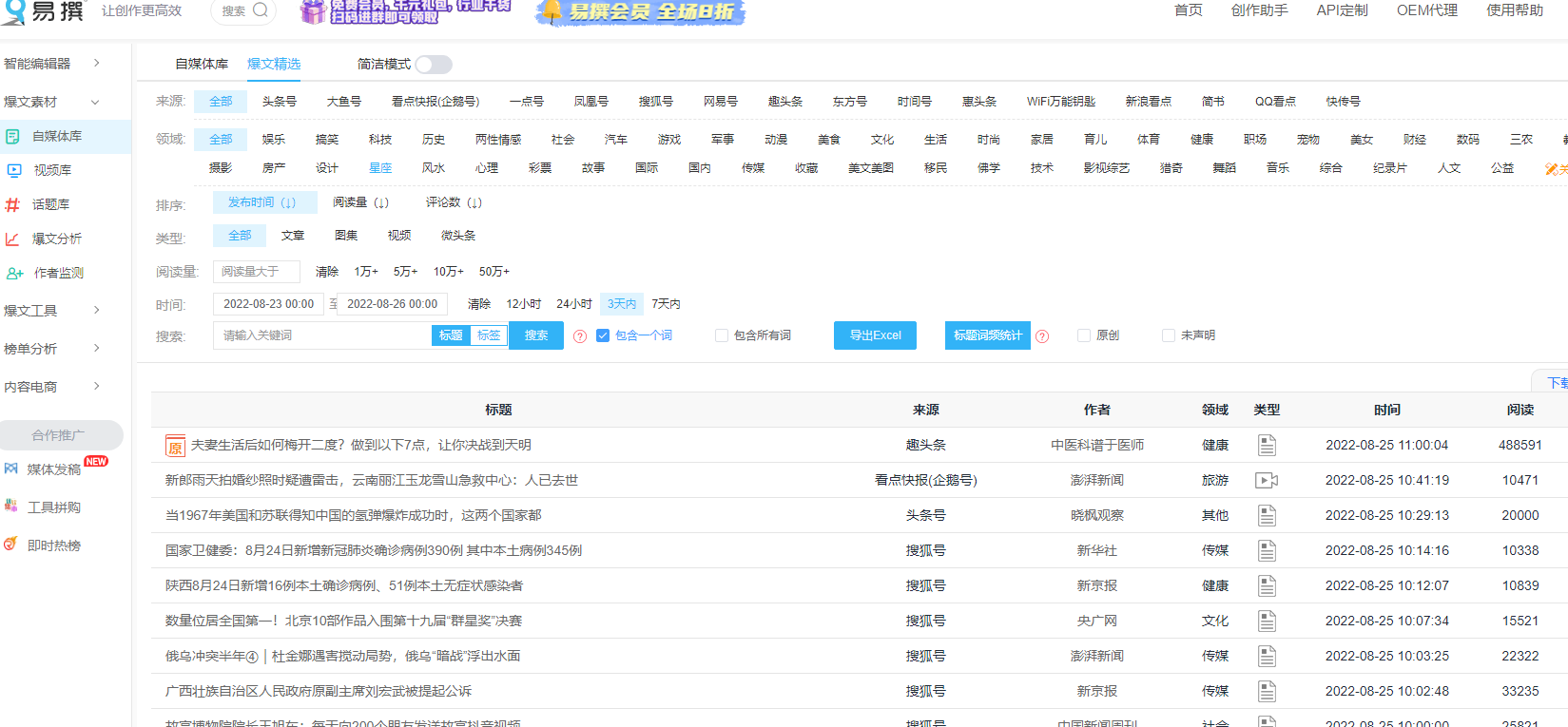Toggle 简洁模式 switch

tap(434, 65)
